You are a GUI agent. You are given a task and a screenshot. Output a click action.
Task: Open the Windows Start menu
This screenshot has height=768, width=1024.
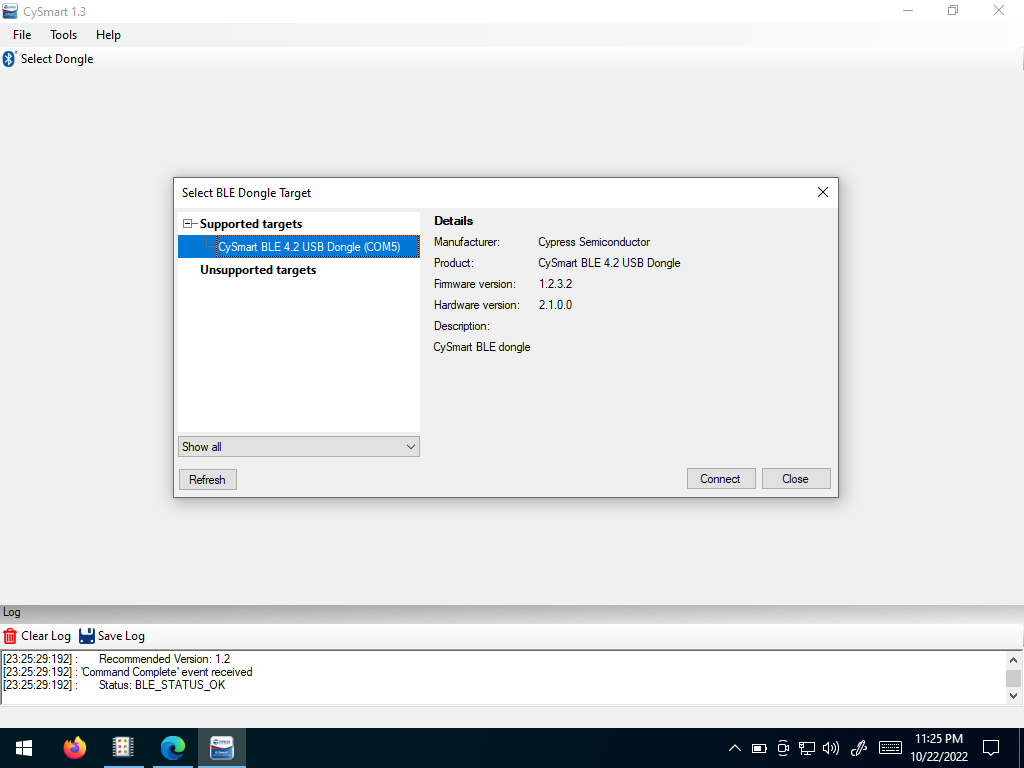pyautogui.click(x=24, y=748)
